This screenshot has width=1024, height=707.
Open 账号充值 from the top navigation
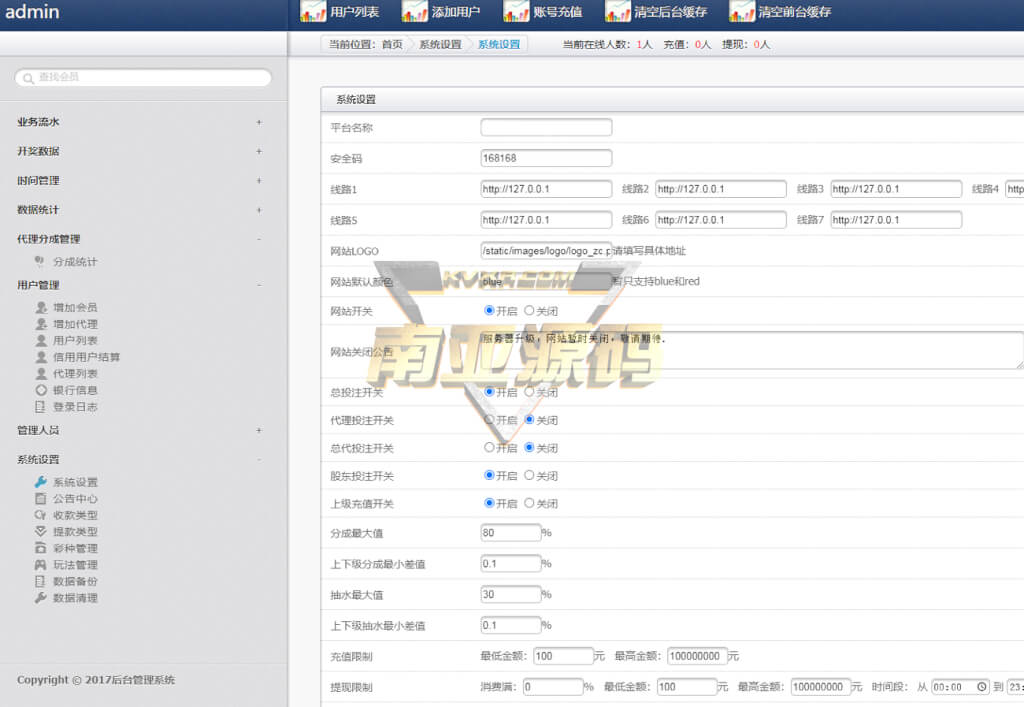558,12
